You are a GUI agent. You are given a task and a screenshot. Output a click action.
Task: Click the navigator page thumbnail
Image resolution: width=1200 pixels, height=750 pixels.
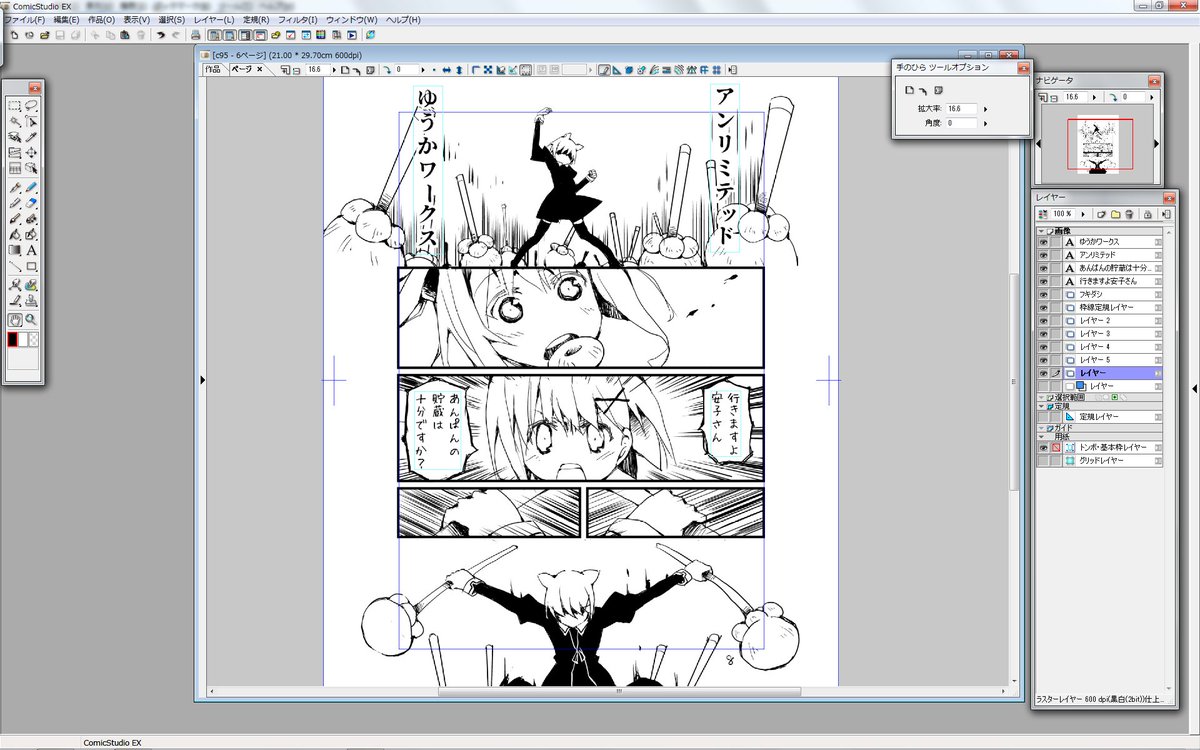[x=1098, y=145]
